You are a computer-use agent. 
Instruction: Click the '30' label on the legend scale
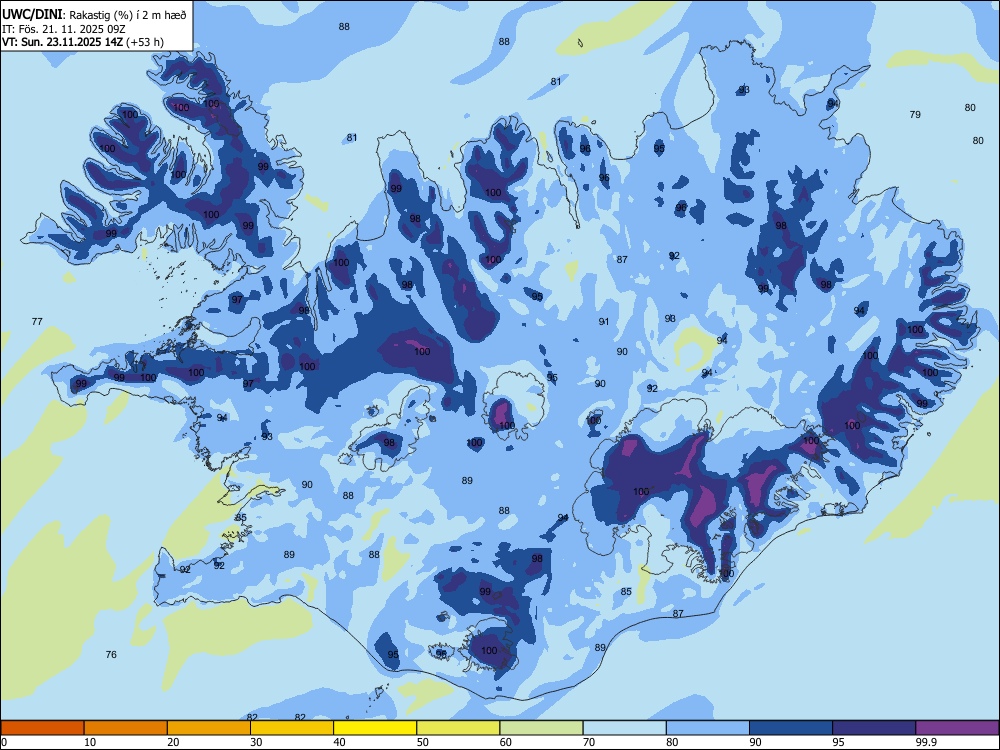pos(256,742)
